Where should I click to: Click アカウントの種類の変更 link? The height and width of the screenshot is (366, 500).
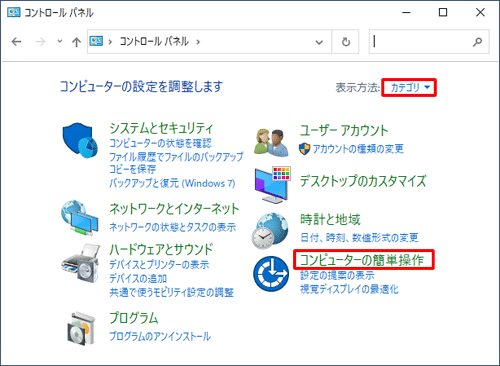click(x=358, y=149)
